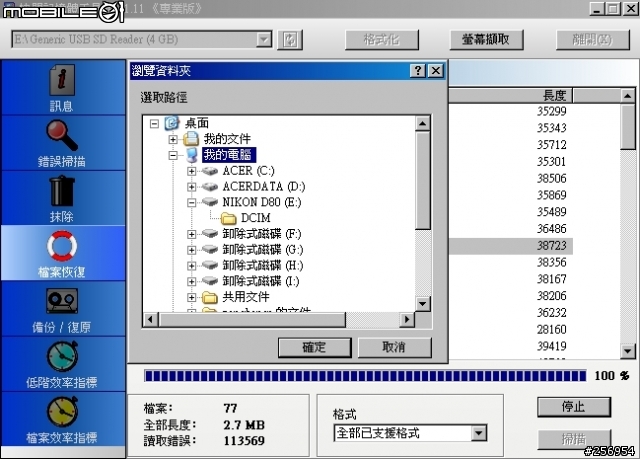Image resolution: width=640 pixels, height=459 pixels.
Task: Collapse the 我的電腦 tree node
Action: click(173, 155)
